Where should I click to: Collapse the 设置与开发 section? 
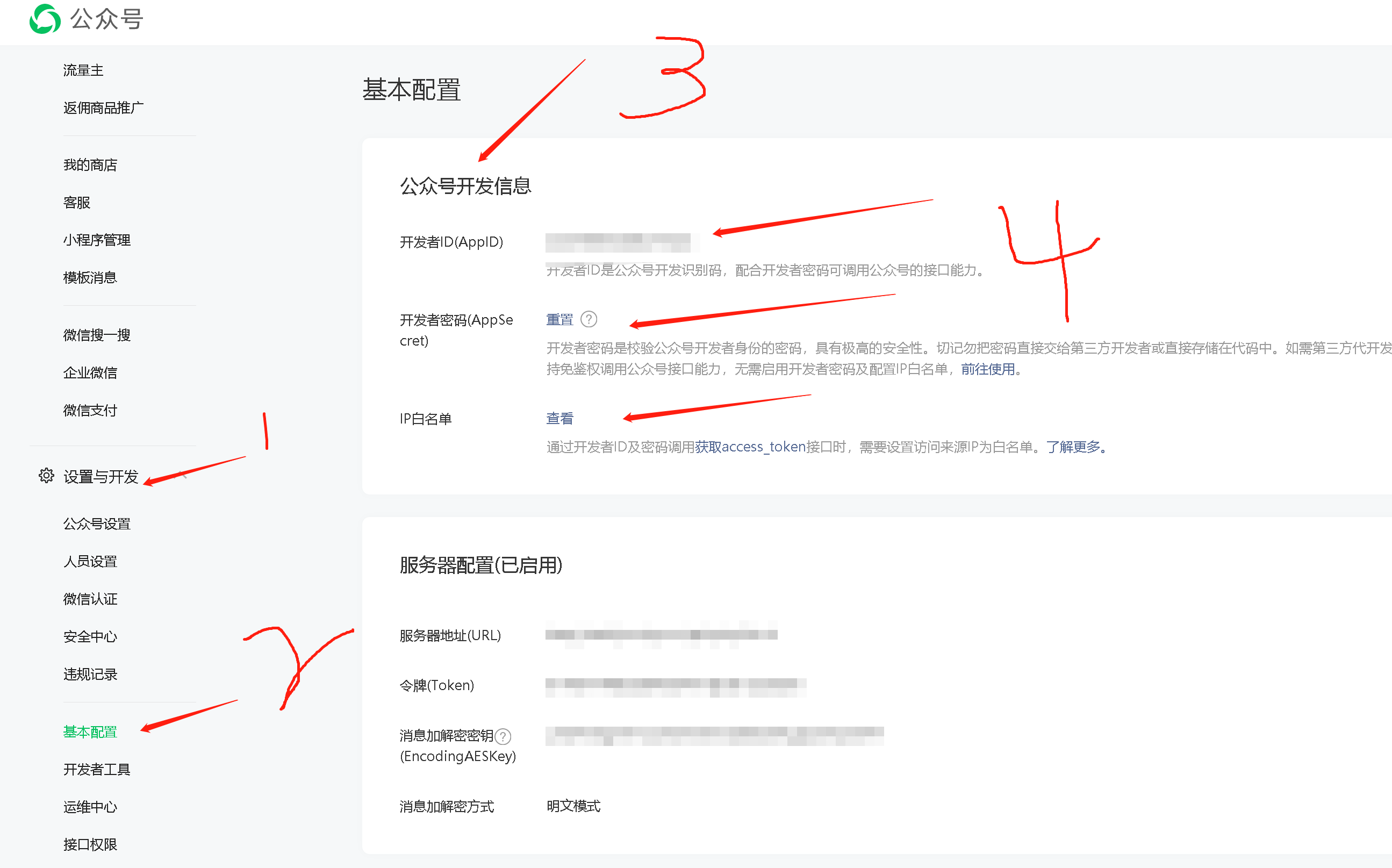pyautogui.click(x=183, y=475)
